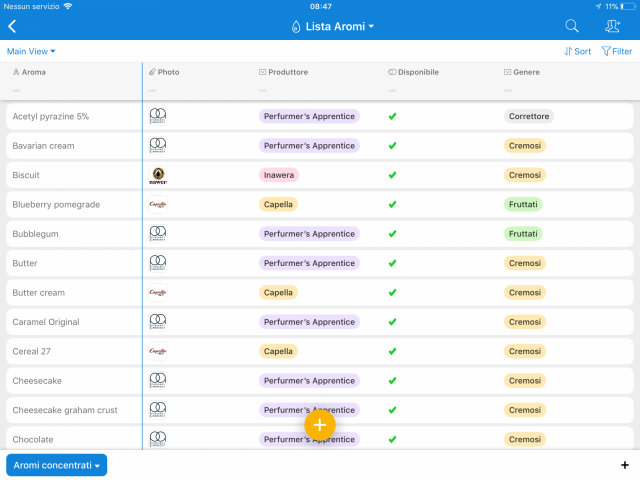Toggle Disponibile check for Acetyl pyrazine 5%

point(392,116)
